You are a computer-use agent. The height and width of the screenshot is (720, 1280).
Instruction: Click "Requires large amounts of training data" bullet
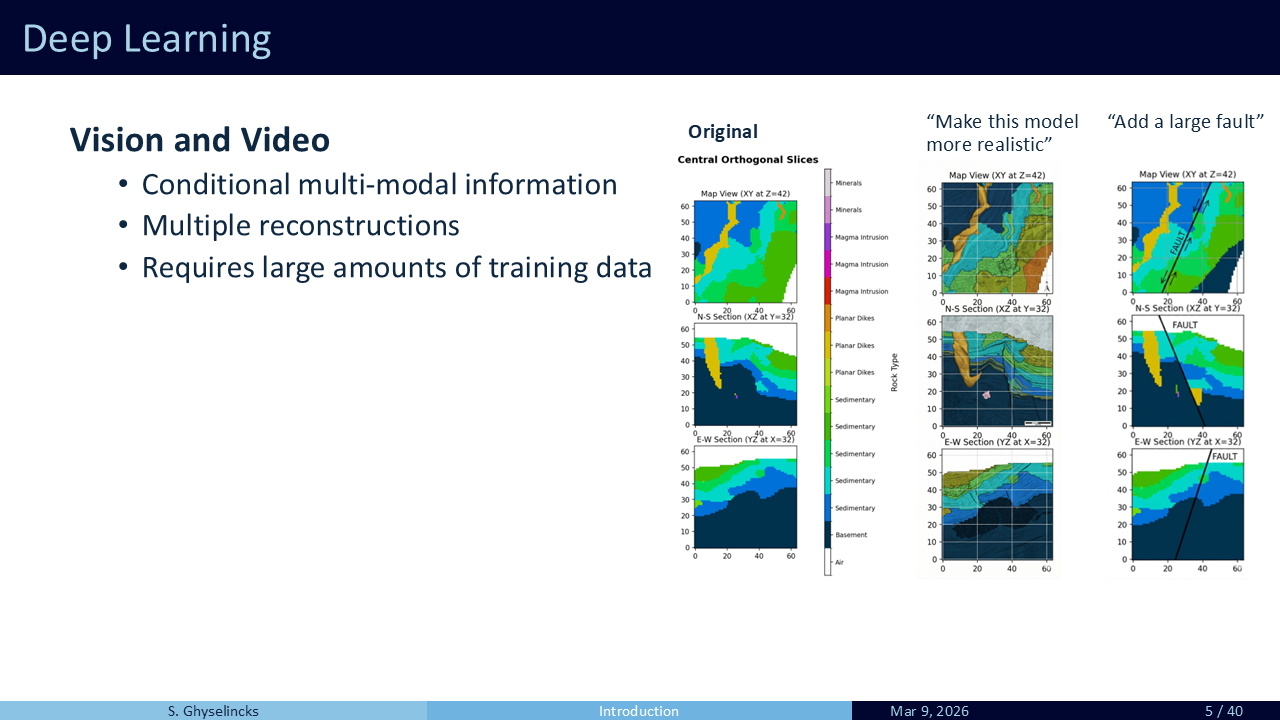[x=396, y=268]
